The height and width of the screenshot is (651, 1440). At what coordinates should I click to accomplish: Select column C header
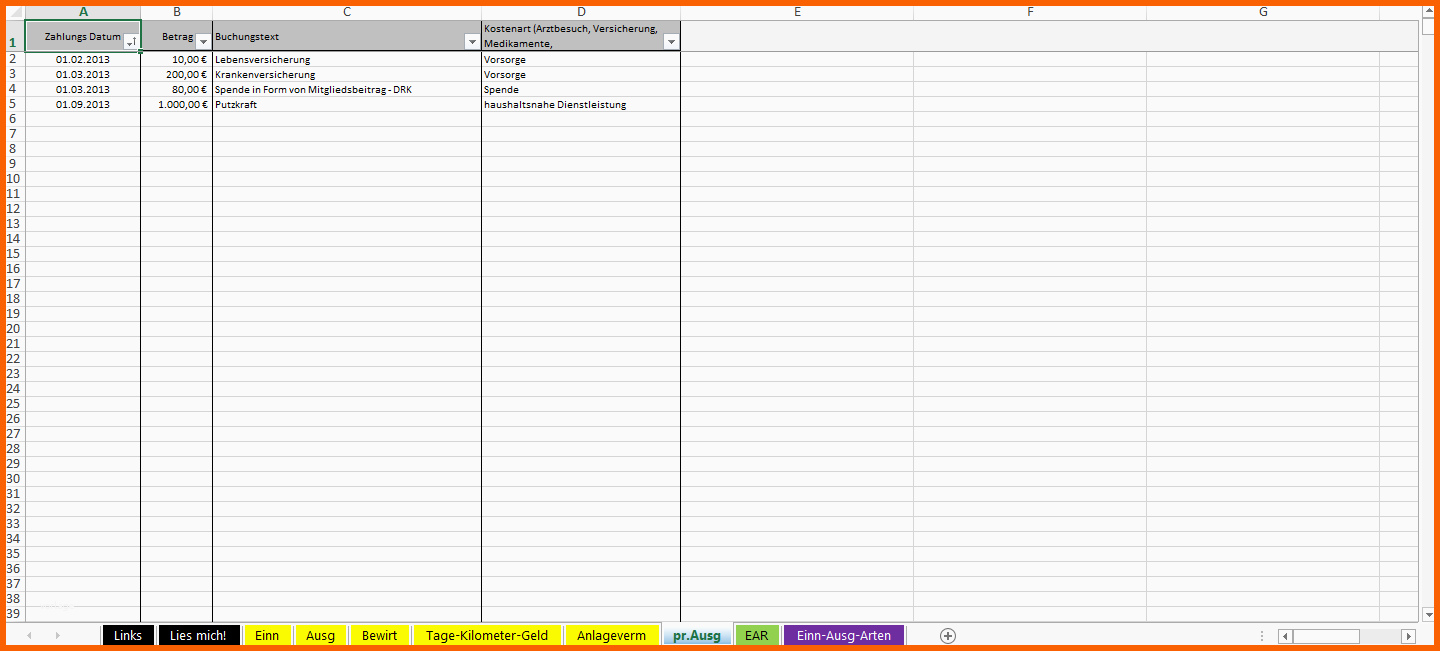coord(347,12)
